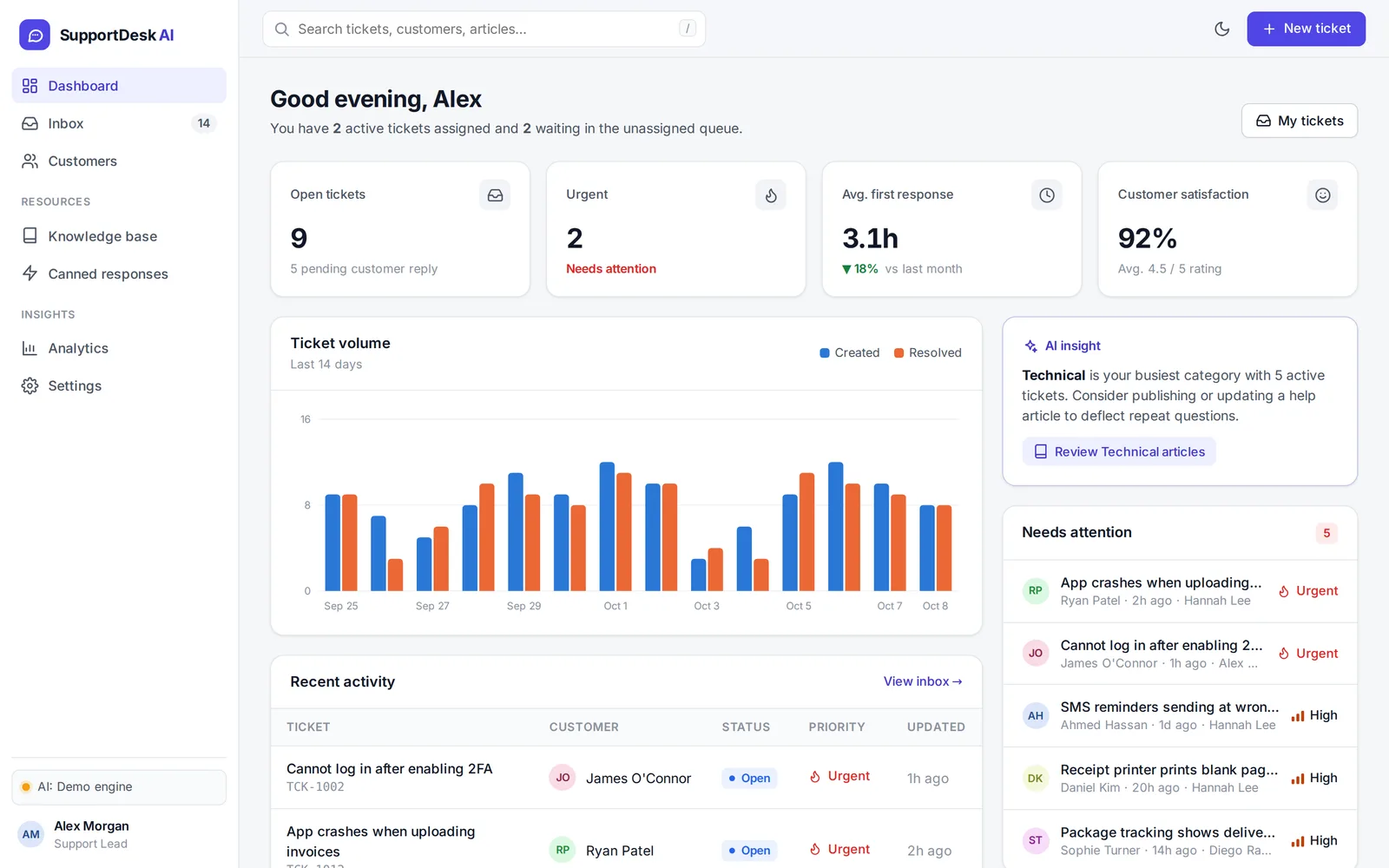Click the Urgent priority on TCK-1002 row
1389x868 pixels.
coord(839,776)
